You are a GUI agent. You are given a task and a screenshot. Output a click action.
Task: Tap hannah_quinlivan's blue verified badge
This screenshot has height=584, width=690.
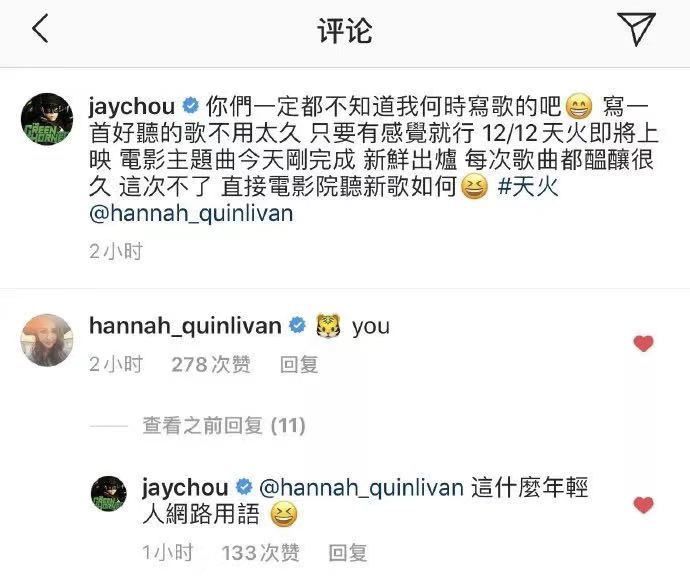(297, 325)
